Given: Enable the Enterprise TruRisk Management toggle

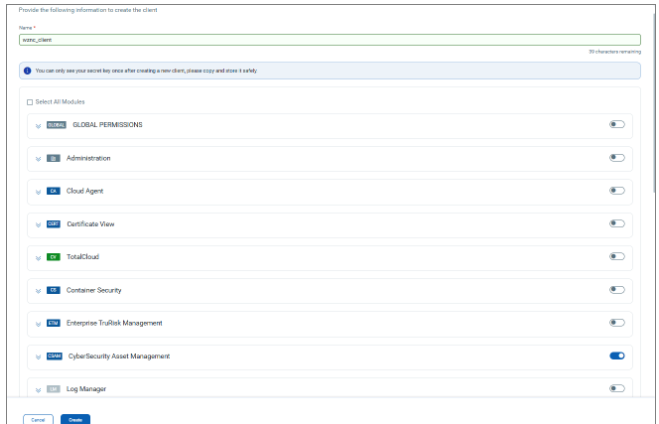Looking at the screenshot, I should [617, 323].
